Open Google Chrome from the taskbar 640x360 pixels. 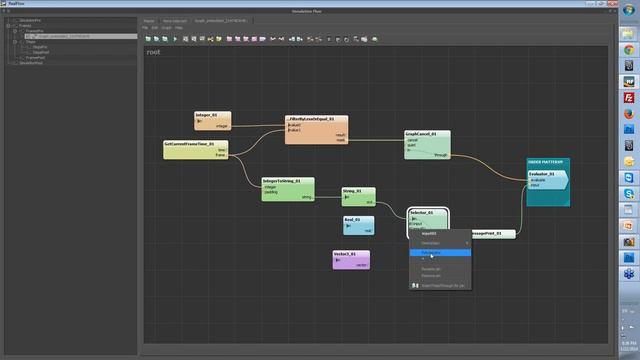coord(629,50)
